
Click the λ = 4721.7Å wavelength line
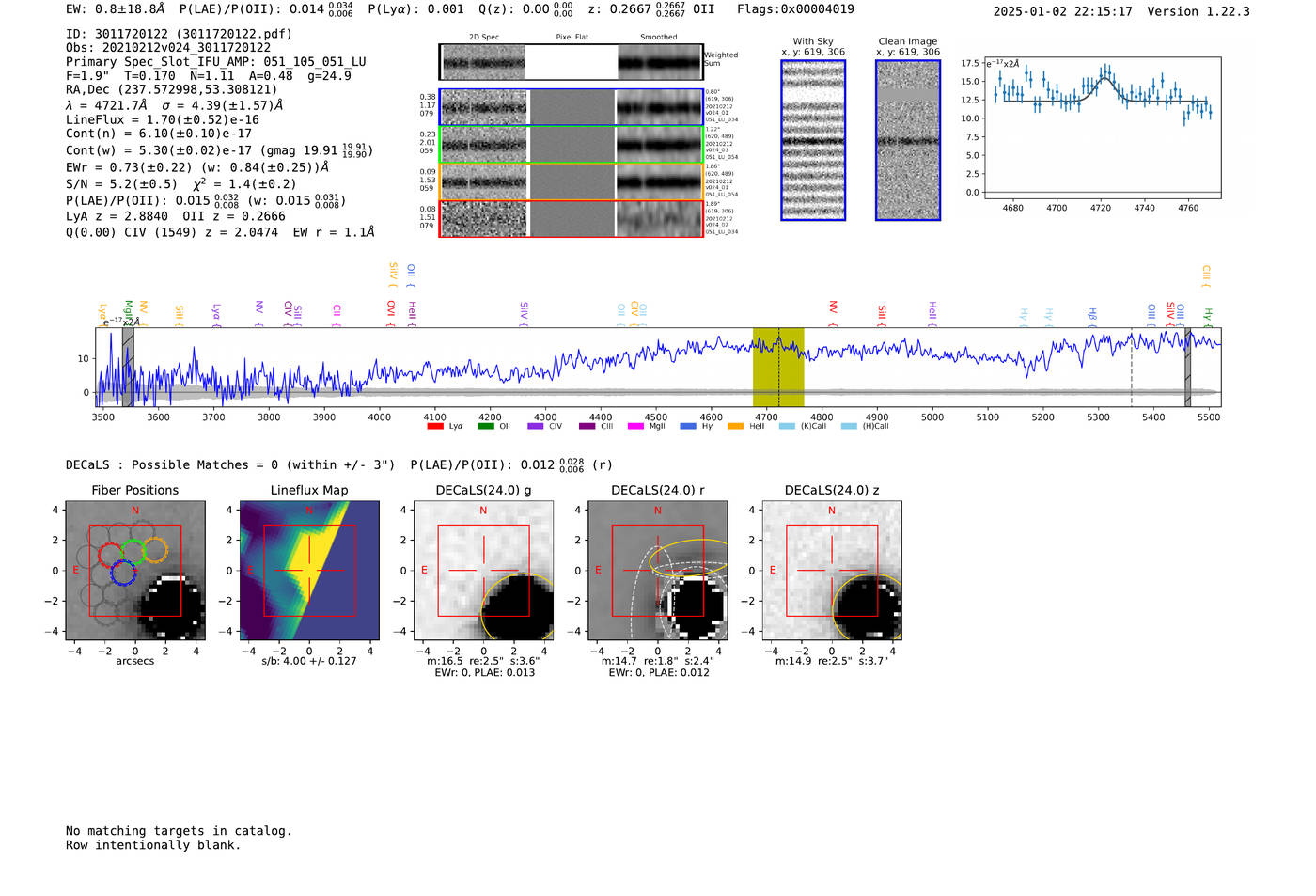pos(174,105)
